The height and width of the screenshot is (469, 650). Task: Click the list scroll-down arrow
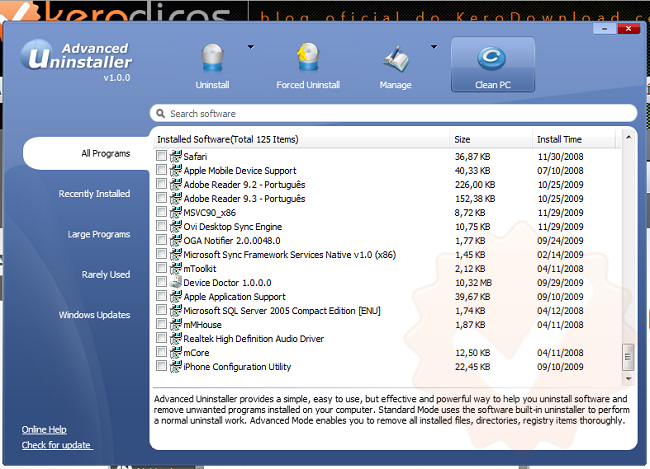[628, 379]
